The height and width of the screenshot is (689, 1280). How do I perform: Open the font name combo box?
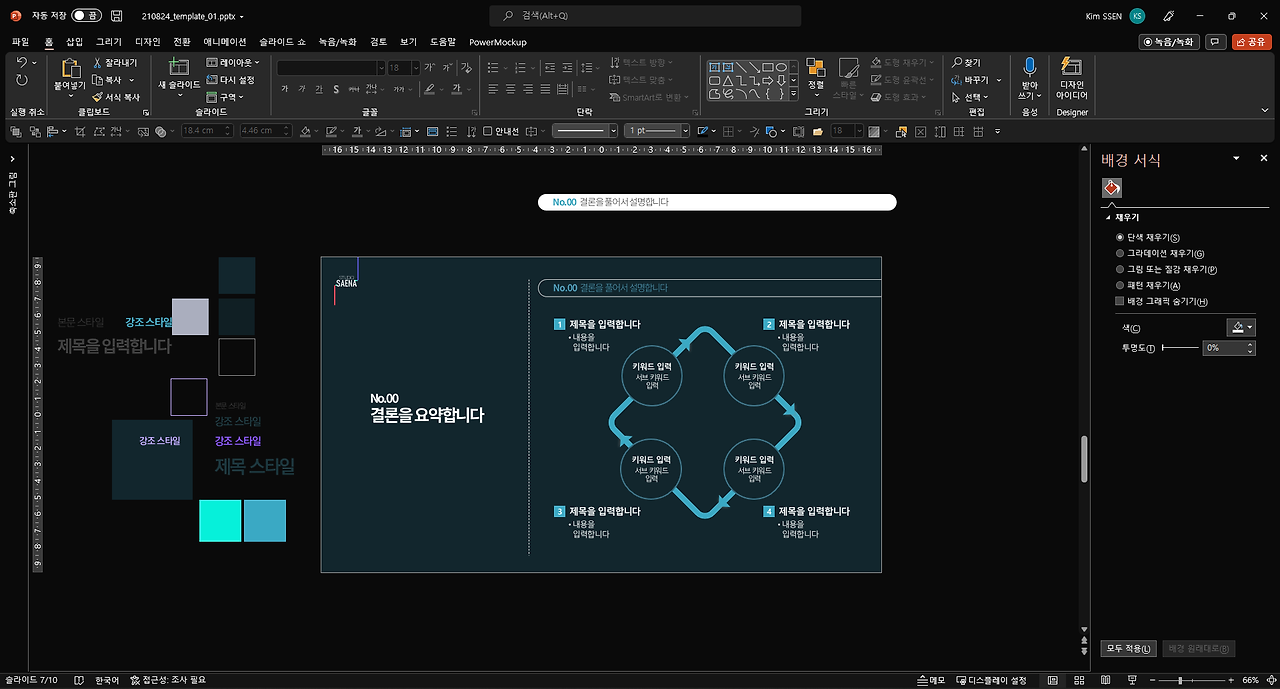click(330, 68)
